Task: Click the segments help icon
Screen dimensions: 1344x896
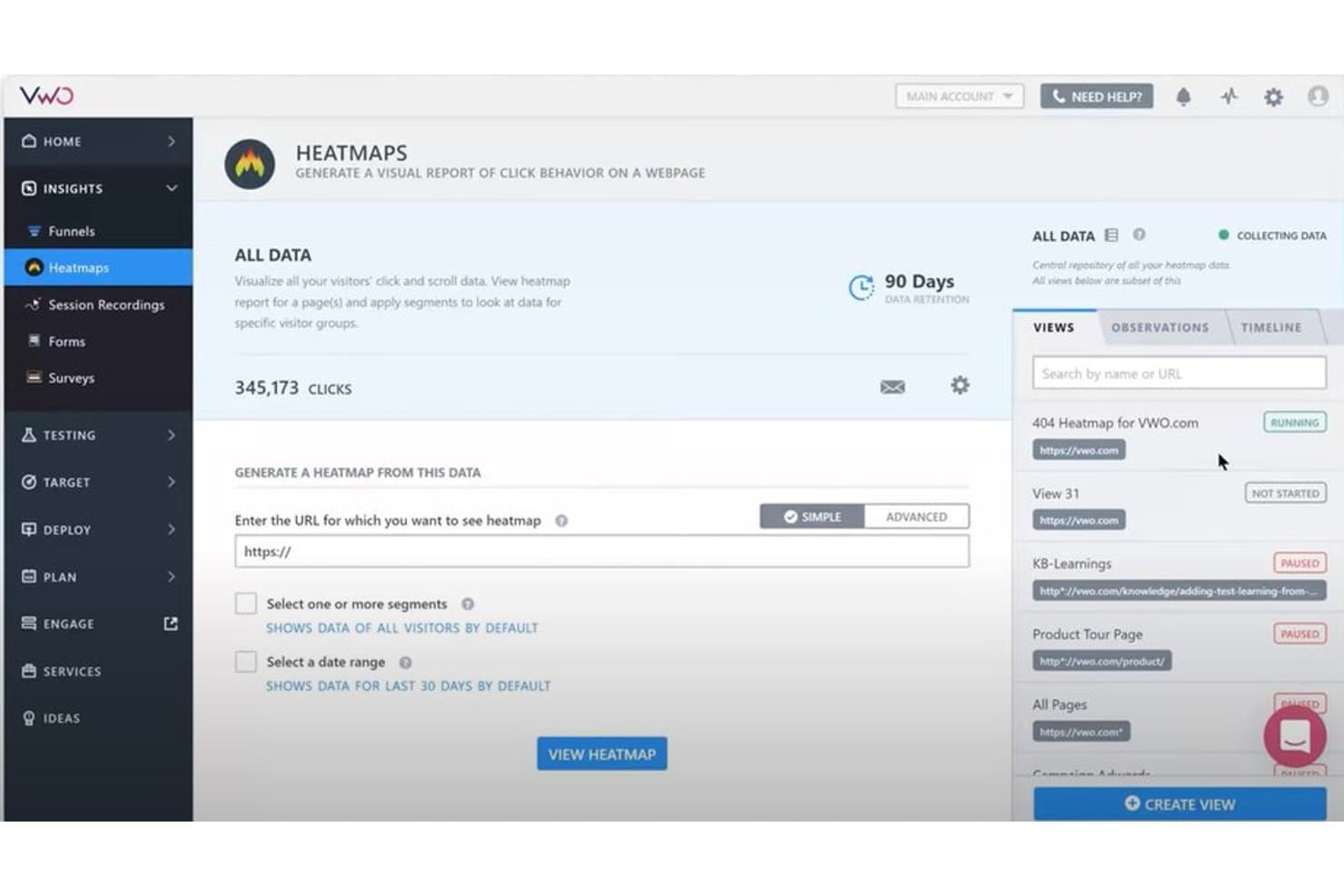Action: coord(468,604)
